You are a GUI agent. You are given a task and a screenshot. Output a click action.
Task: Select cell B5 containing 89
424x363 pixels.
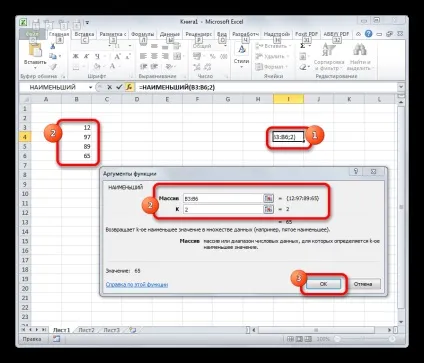[x=76, y=146]
